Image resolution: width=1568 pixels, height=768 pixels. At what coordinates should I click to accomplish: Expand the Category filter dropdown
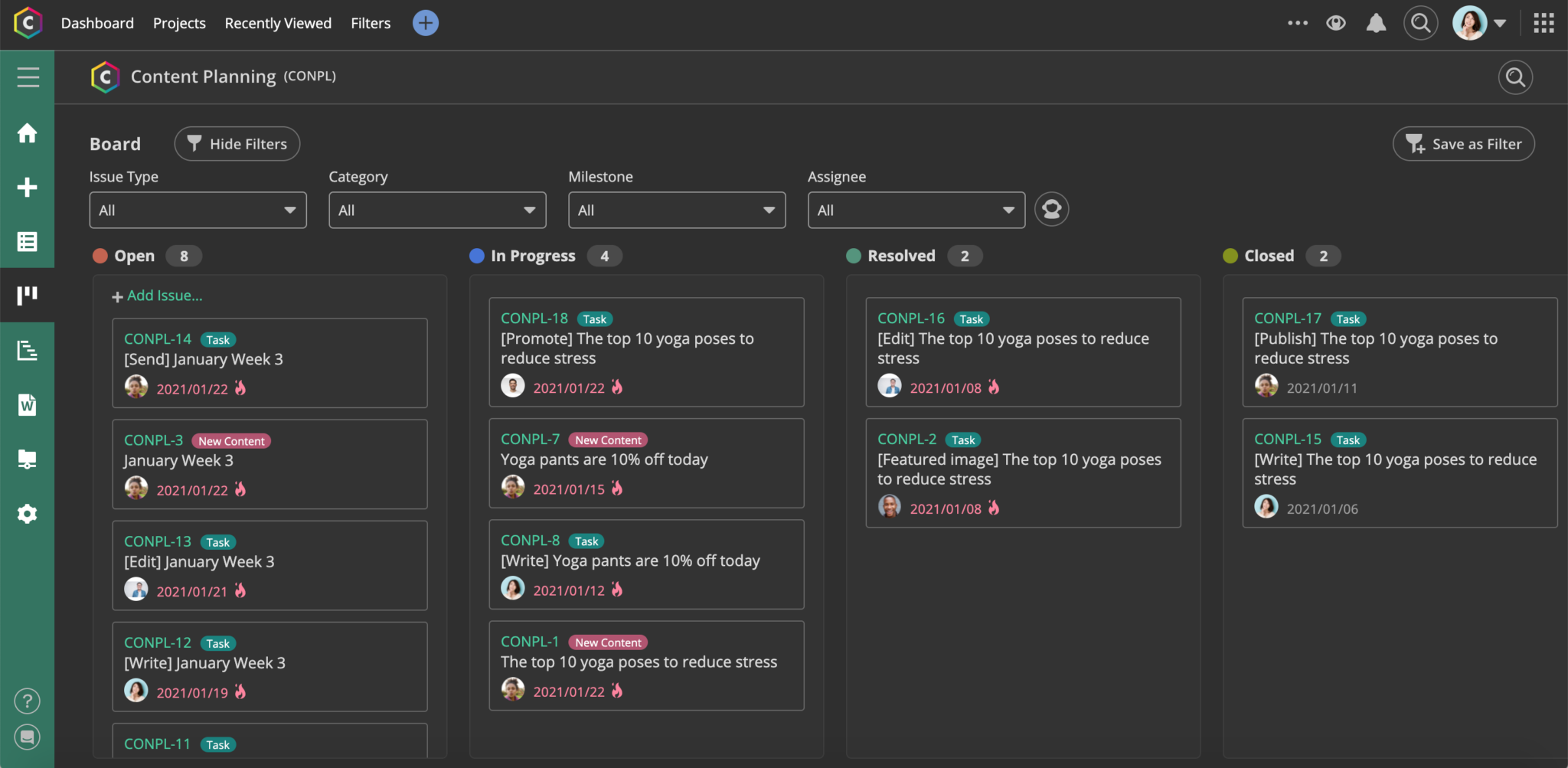tap(436, 209)
